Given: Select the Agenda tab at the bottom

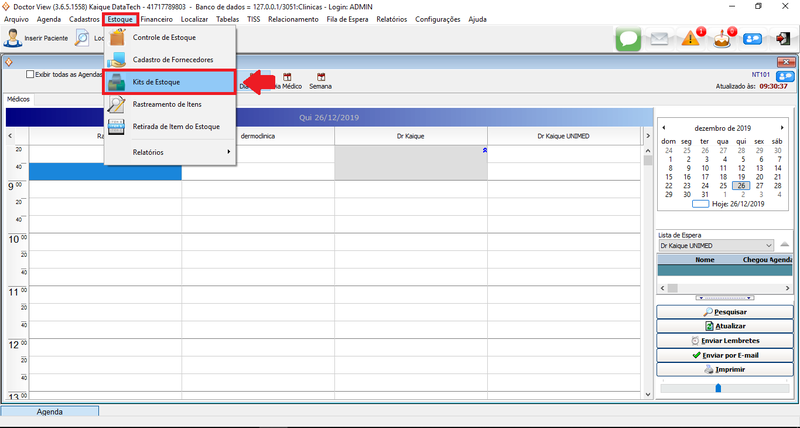Looking at the screenshot, I should (x=49, y=412).
